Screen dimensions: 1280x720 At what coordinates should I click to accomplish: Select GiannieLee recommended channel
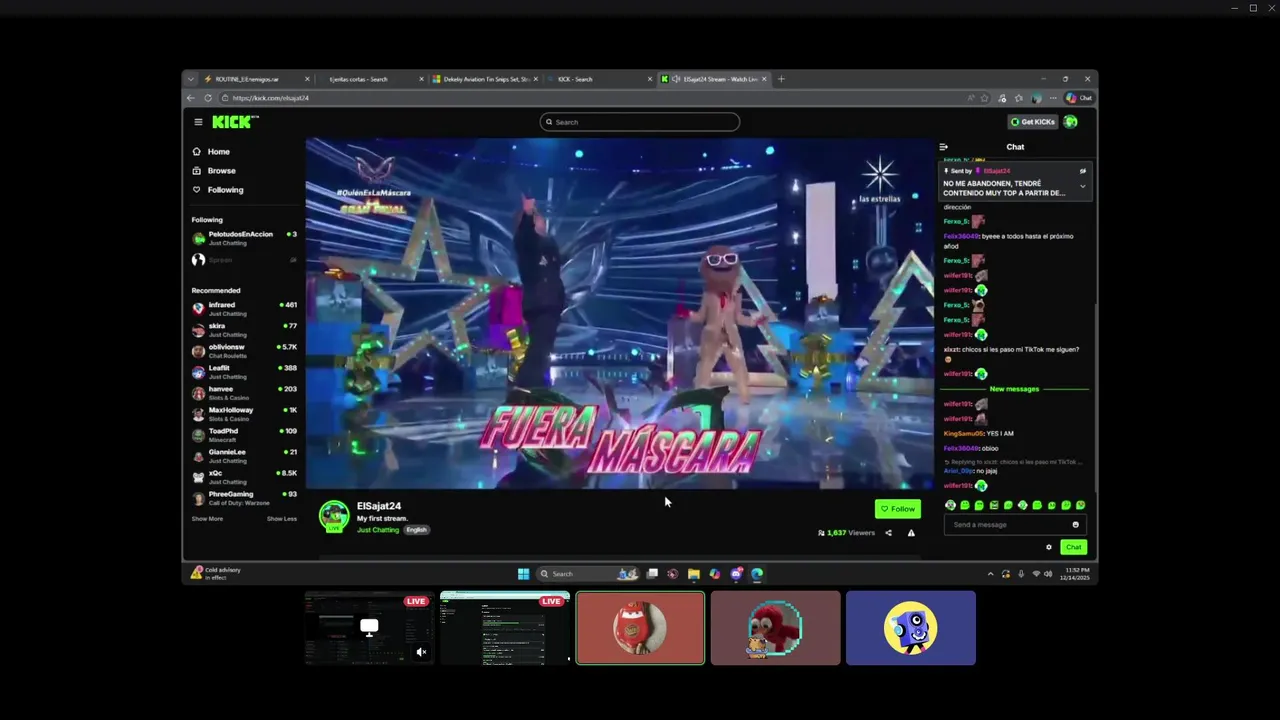pos(244,456)
